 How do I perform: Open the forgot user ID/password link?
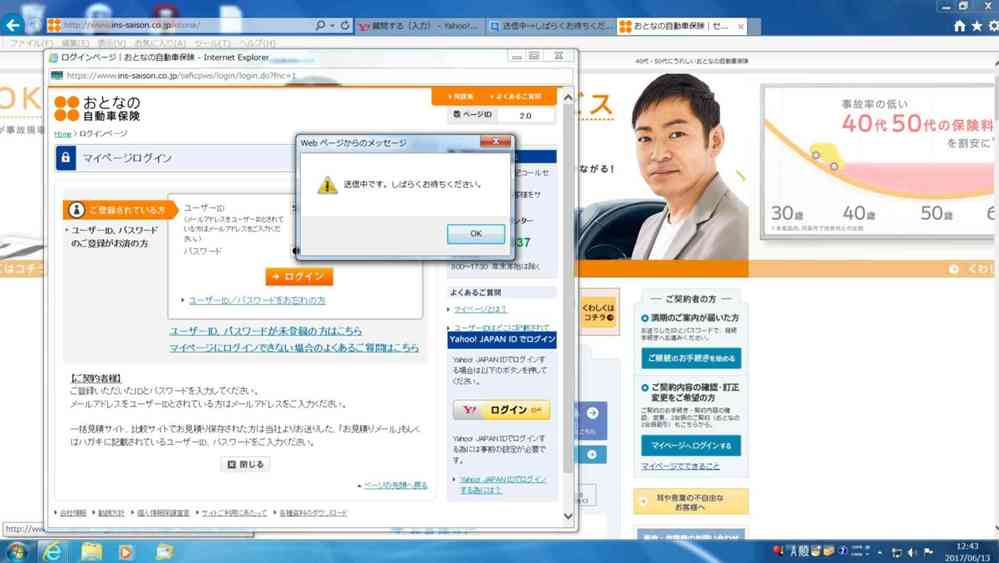(x=257, y=300)
